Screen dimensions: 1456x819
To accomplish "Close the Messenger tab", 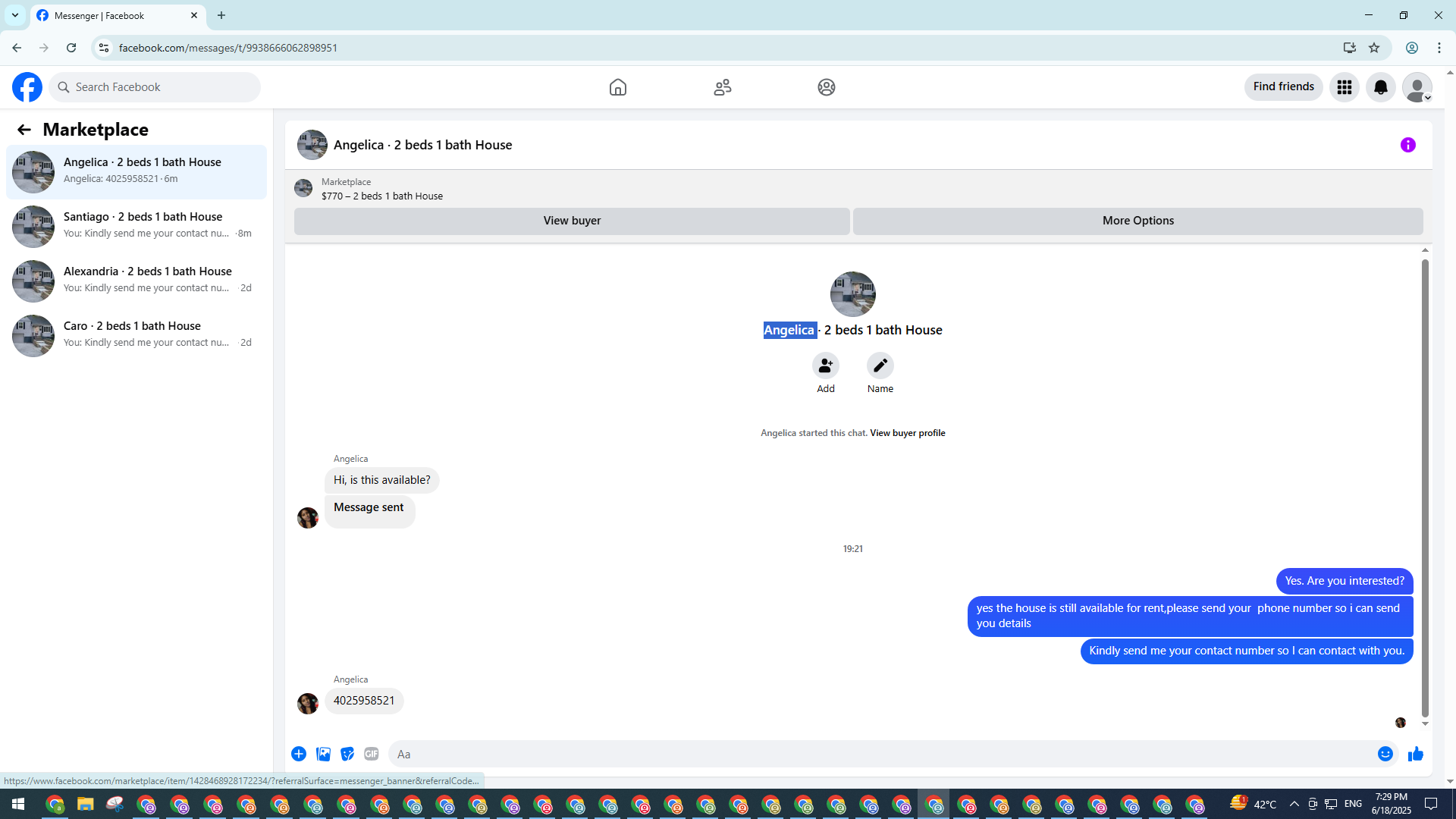I will click(x=194, y=15).
